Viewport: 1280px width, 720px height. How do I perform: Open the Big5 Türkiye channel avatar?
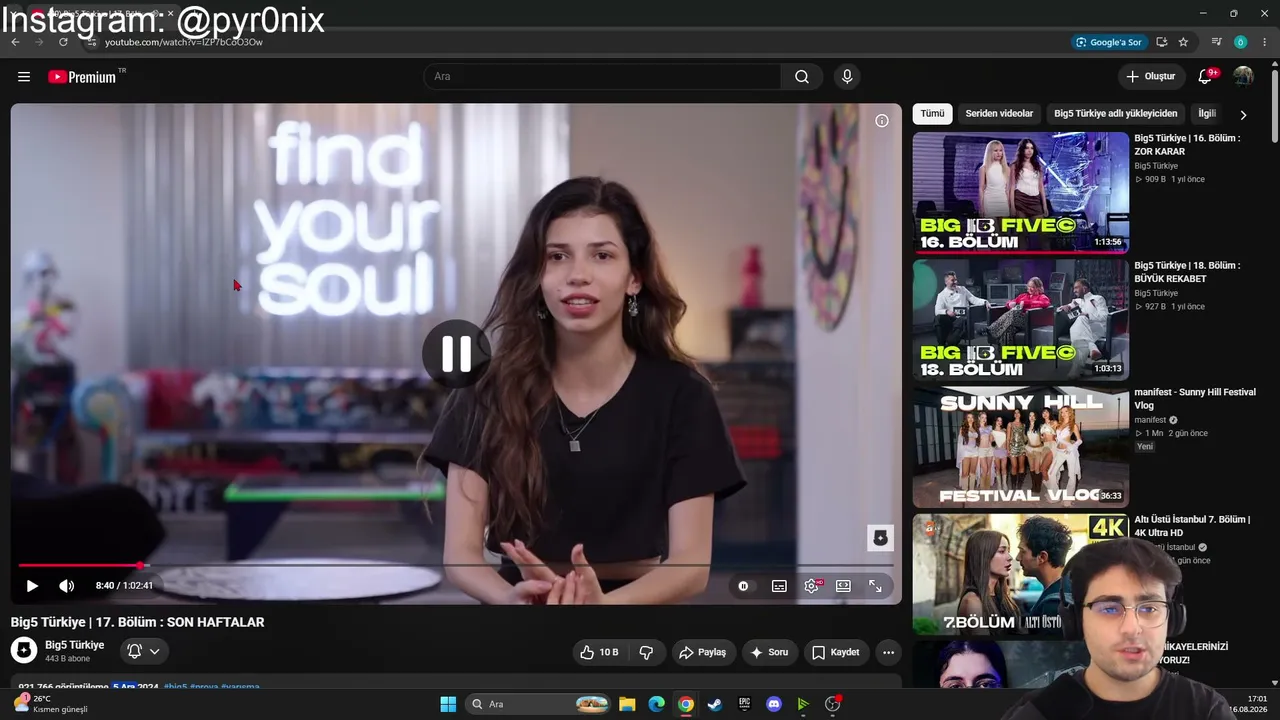pos(24,651)
